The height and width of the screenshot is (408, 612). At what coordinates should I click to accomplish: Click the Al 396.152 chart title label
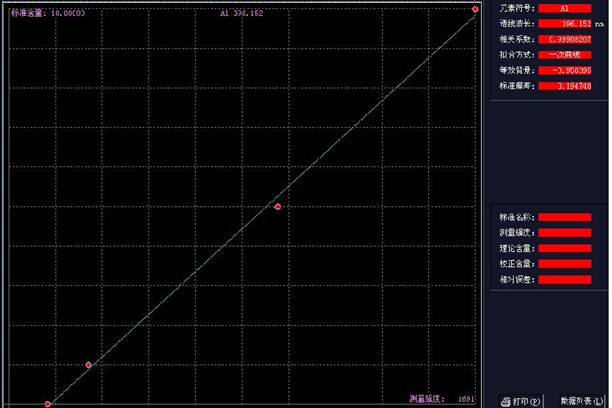pos(241,14)
